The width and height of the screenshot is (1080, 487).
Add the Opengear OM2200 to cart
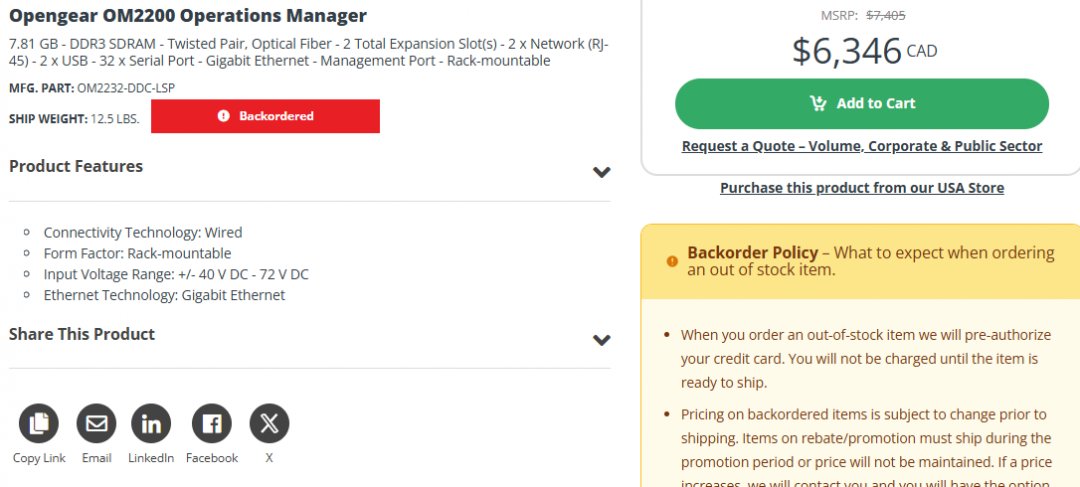pyautogui.click(x=861, y=104)
